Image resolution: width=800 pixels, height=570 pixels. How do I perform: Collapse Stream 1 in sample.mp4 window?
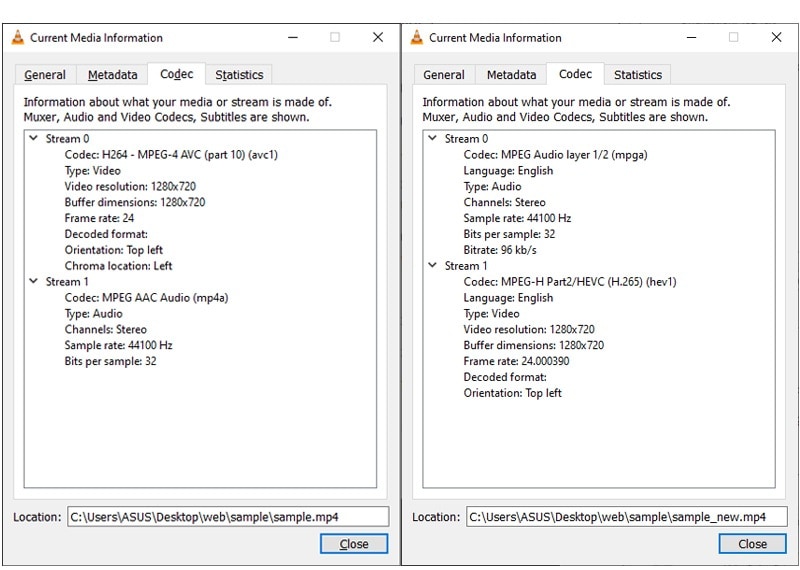(34, 281)
